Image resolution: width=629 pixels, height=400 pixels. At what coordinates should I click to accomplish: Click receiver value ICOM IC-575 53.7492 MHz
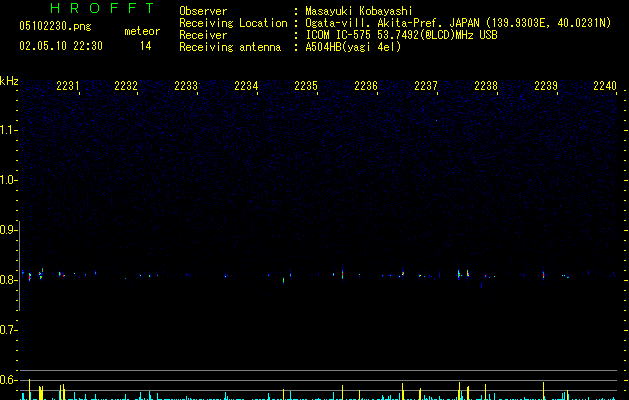tap(401, 35)
